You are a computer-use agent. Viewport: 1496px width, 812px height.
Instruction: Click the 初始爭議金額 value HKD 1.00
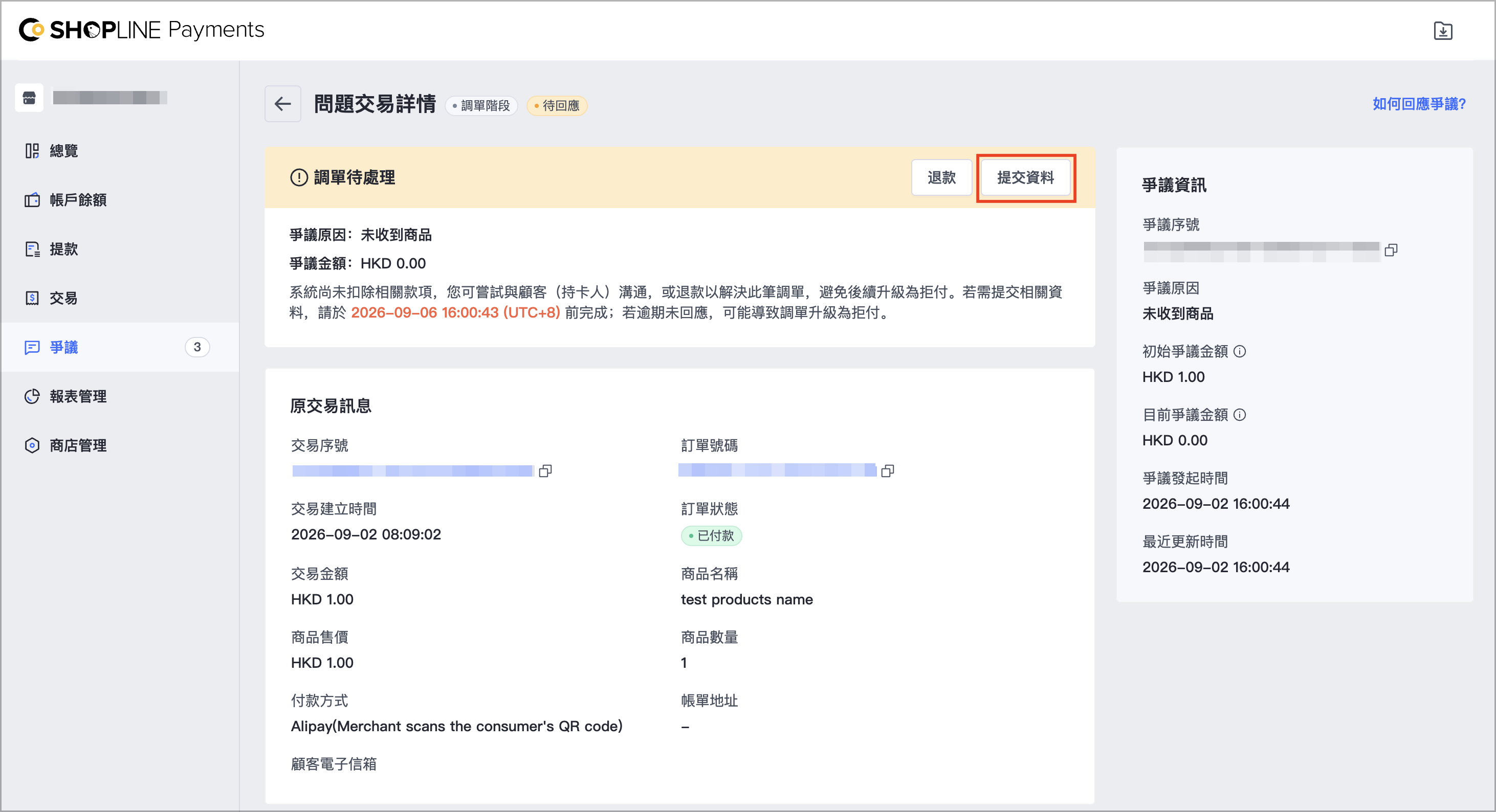tap(1174, 377)
